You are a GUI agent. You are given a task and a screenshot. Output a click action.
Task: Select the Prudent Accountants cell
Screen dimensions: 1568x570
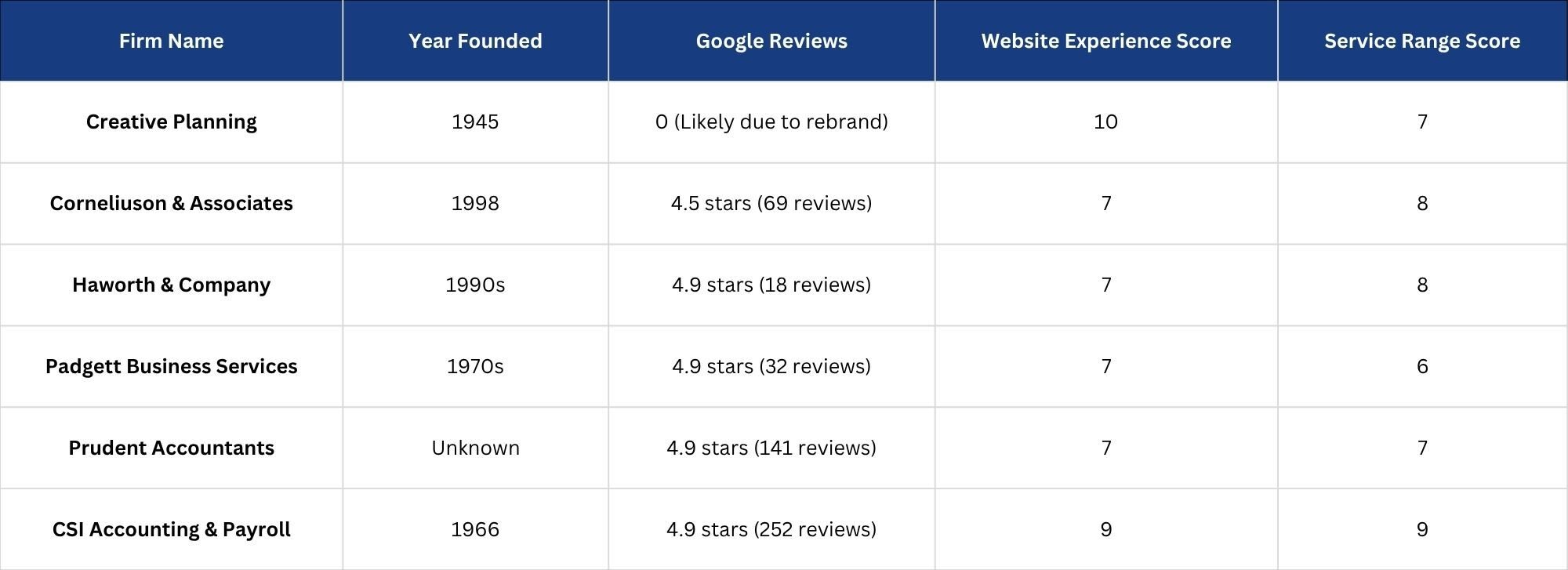coord(171,448)
